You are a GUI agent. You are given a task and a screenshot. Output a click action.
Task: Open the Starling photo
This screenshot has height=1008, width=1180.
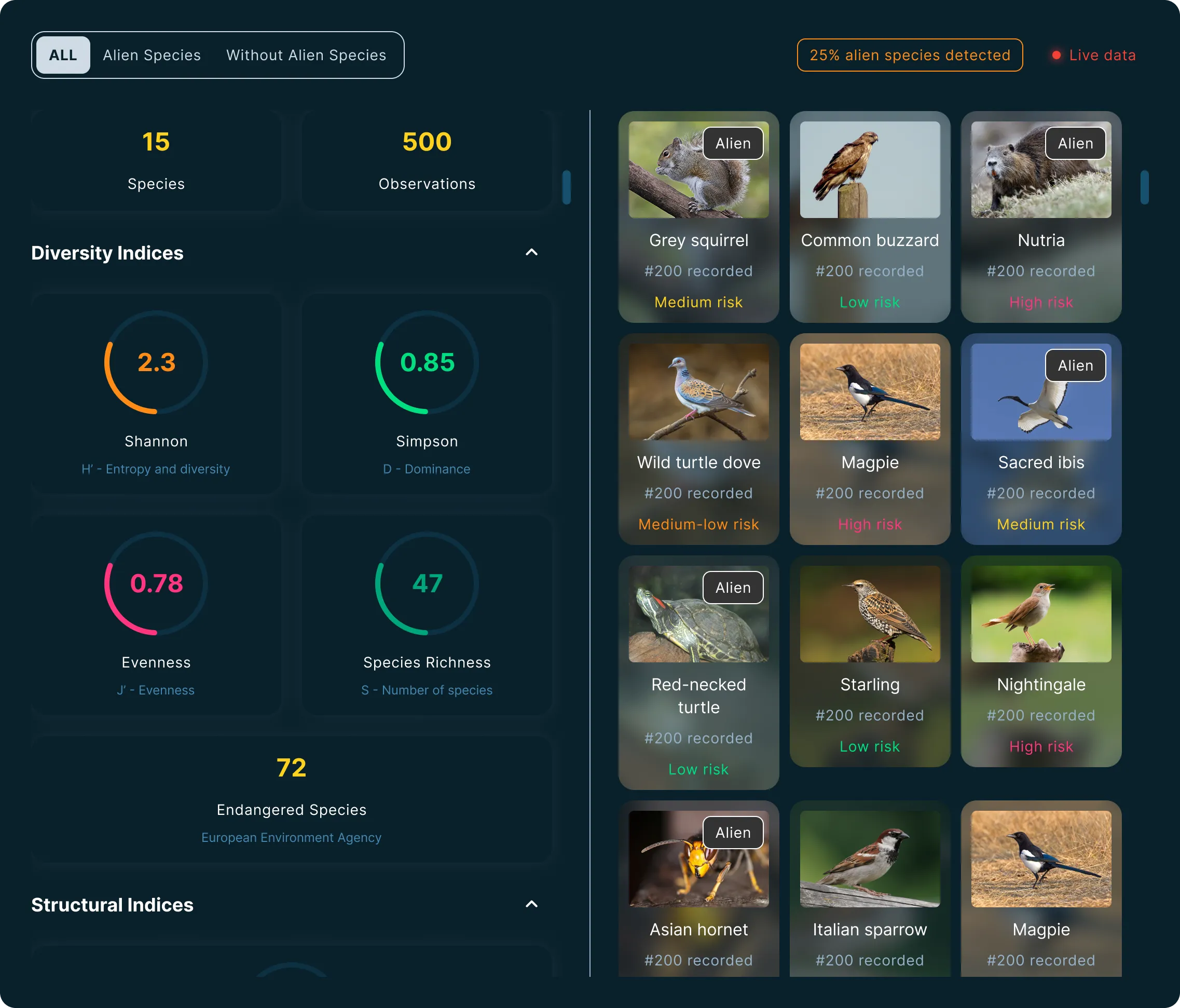870,614
